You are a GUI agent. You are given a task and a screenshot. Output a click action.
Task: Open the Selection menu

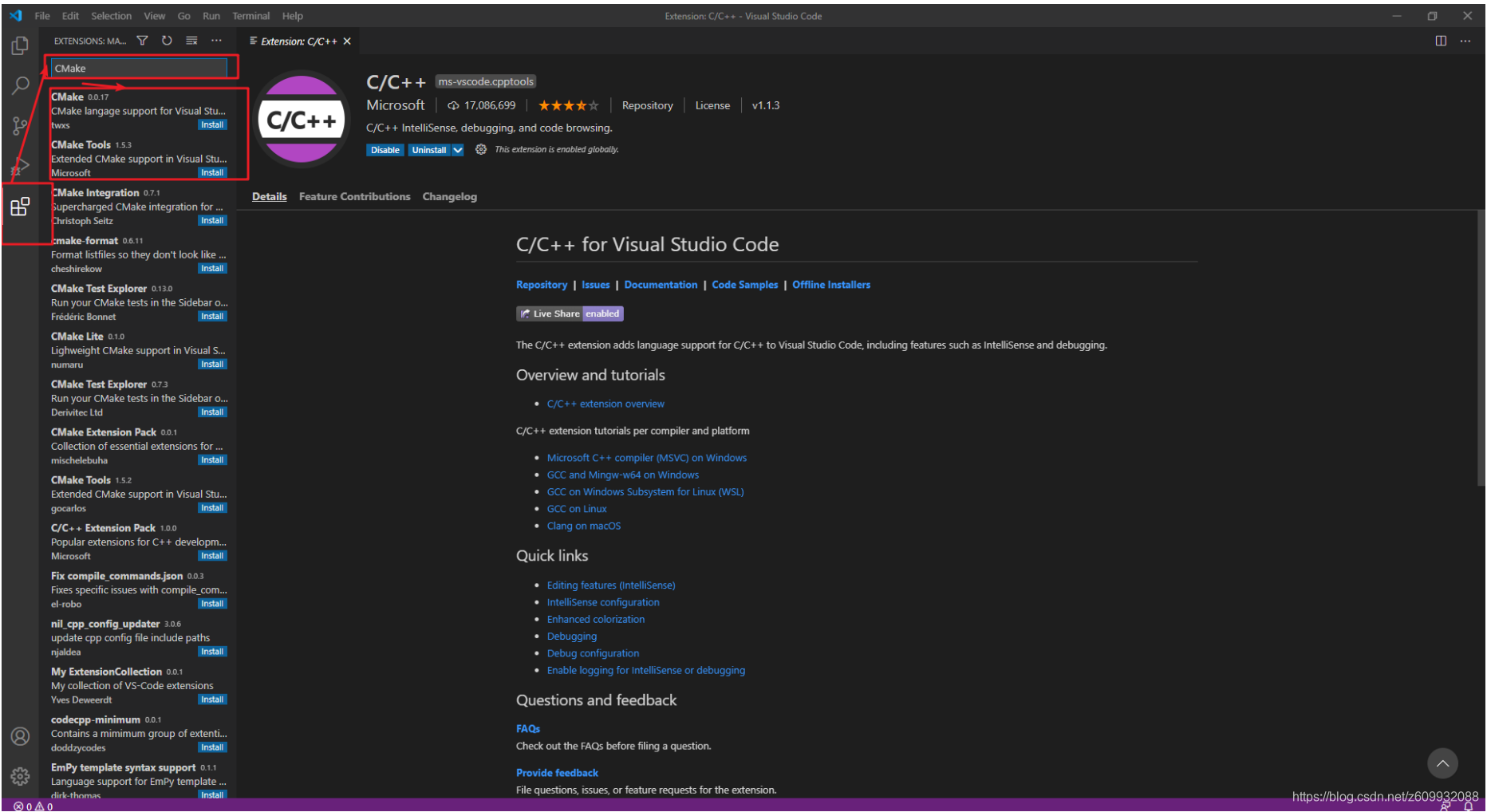111,16
